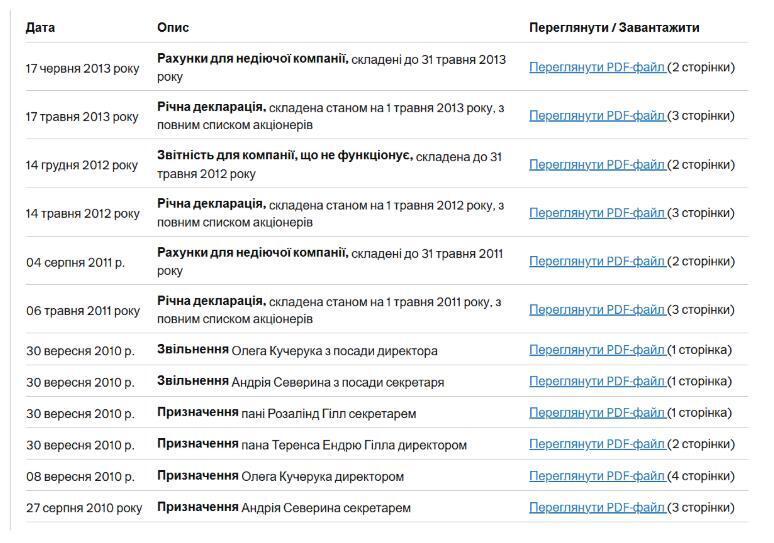Open PDF link for 17 червня 2013 accounts
This screenshot has height=543, width=774.
pos(596,67)
